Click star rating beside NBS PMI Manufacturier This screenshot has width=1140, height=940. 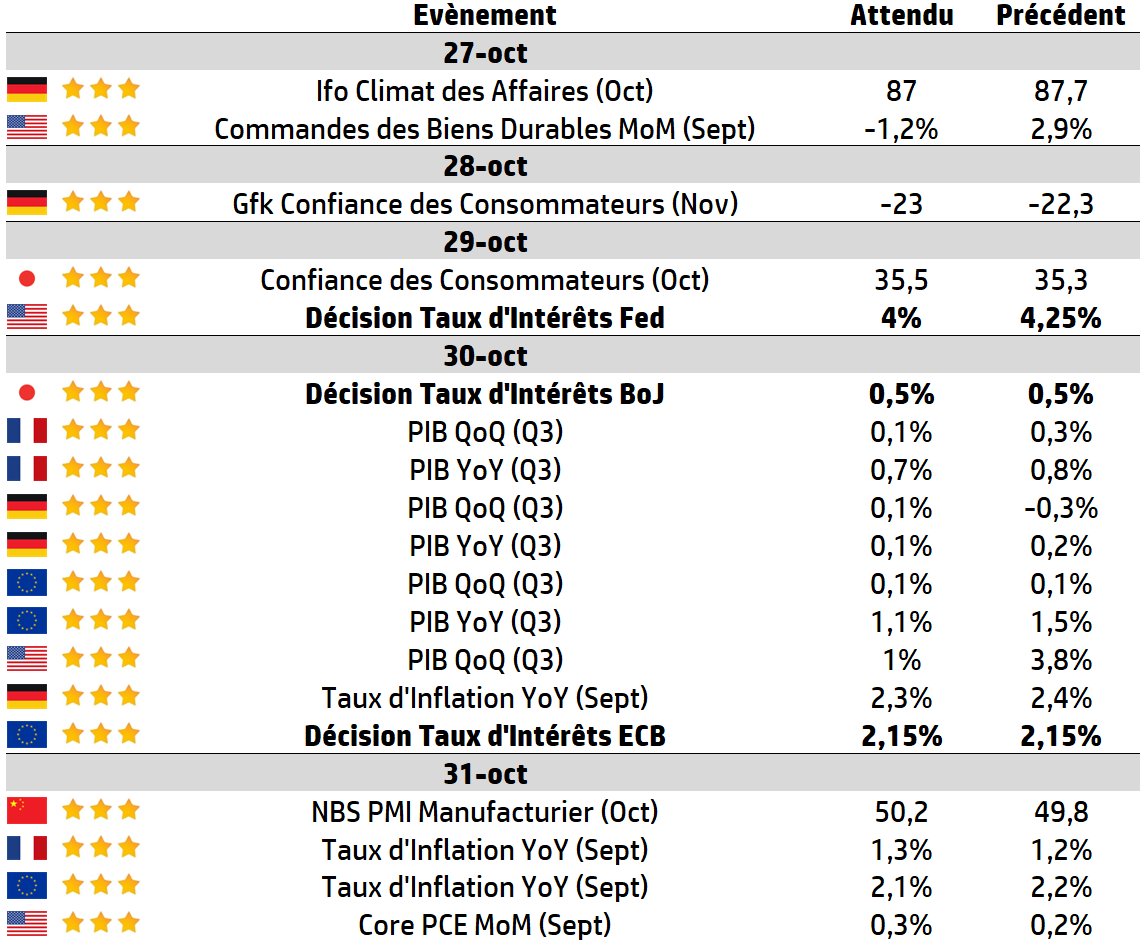coord(100,811)
